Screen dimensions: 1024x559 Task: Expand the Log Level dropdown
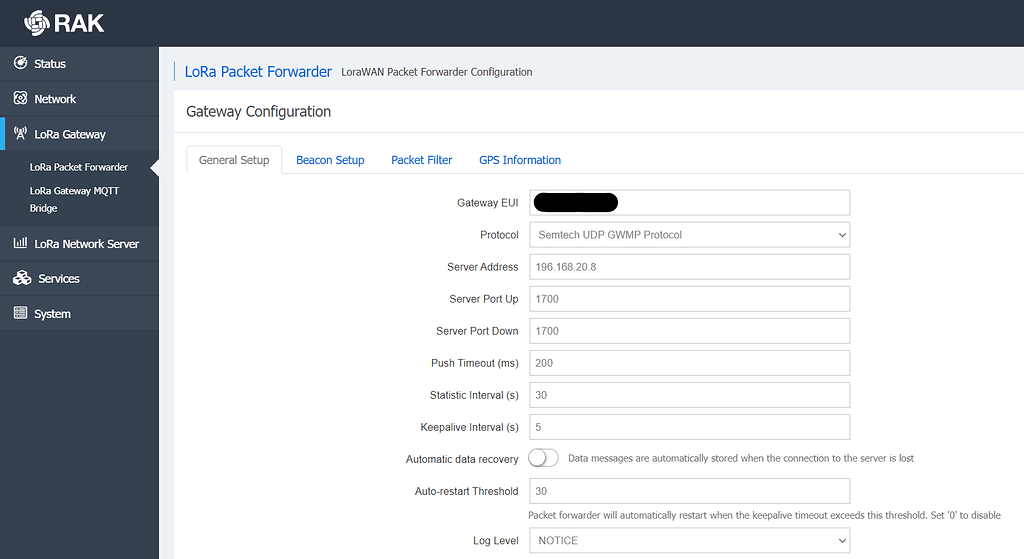point(689,540)
